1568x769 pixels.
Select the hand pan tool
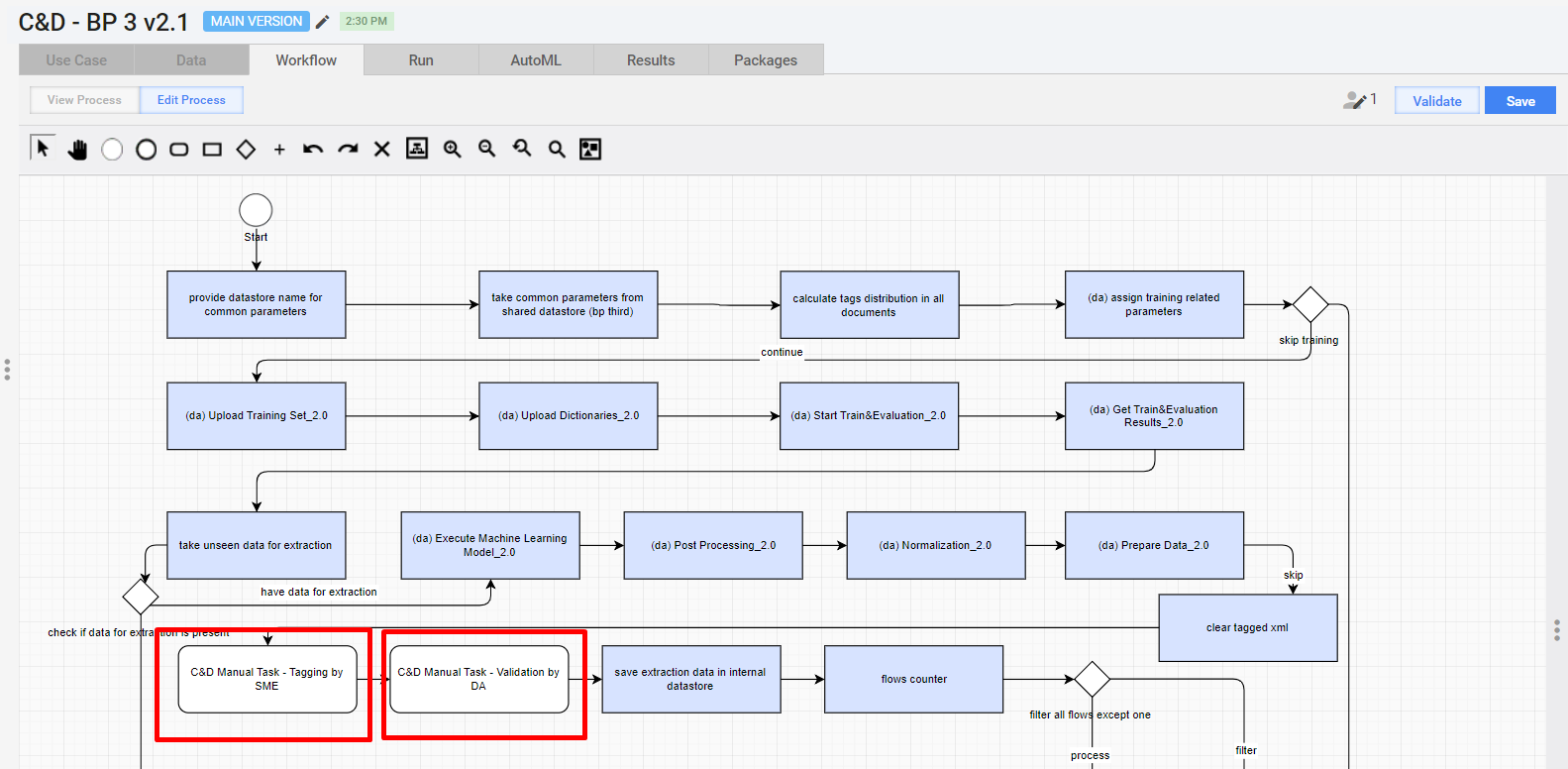click(x=77, y=150)
